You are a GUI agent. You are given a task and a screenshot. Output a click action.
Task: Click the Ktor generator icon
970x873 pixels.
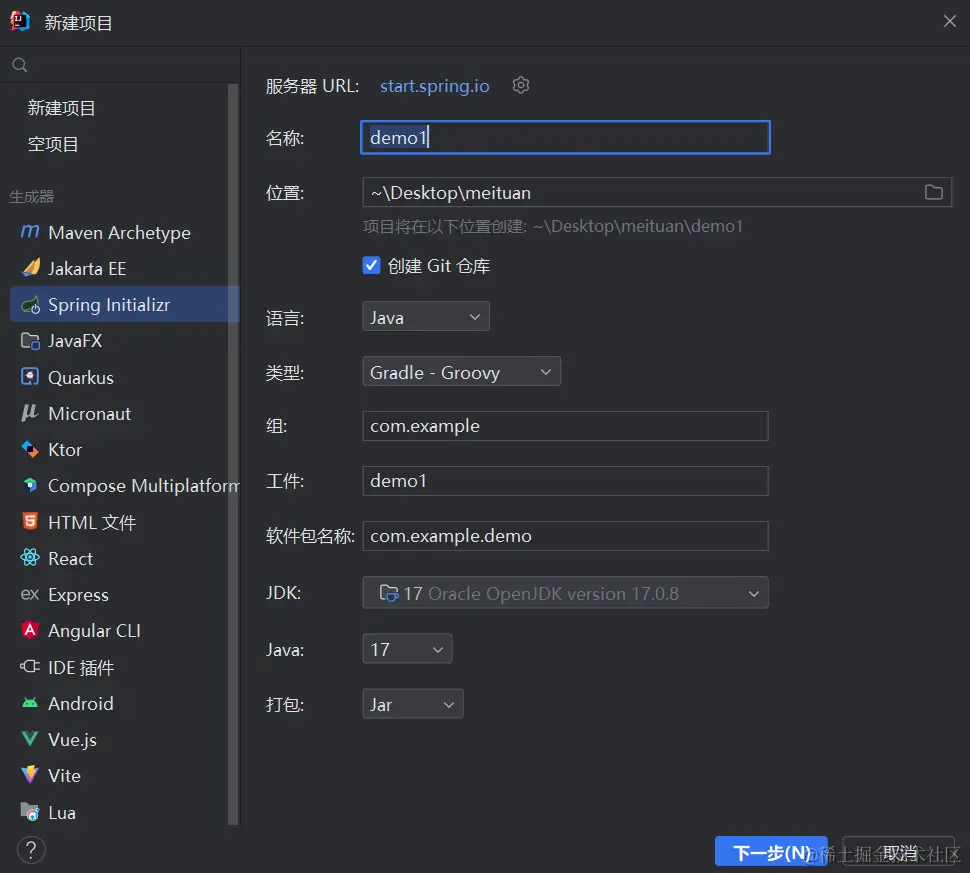[x=30, y=449]
